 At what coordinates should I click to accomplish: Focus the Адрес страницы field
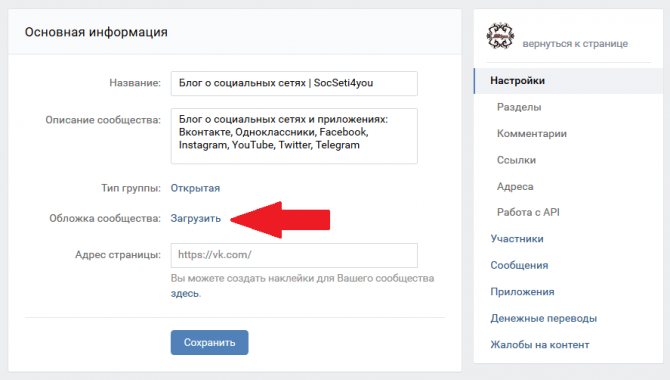point(294,255)
